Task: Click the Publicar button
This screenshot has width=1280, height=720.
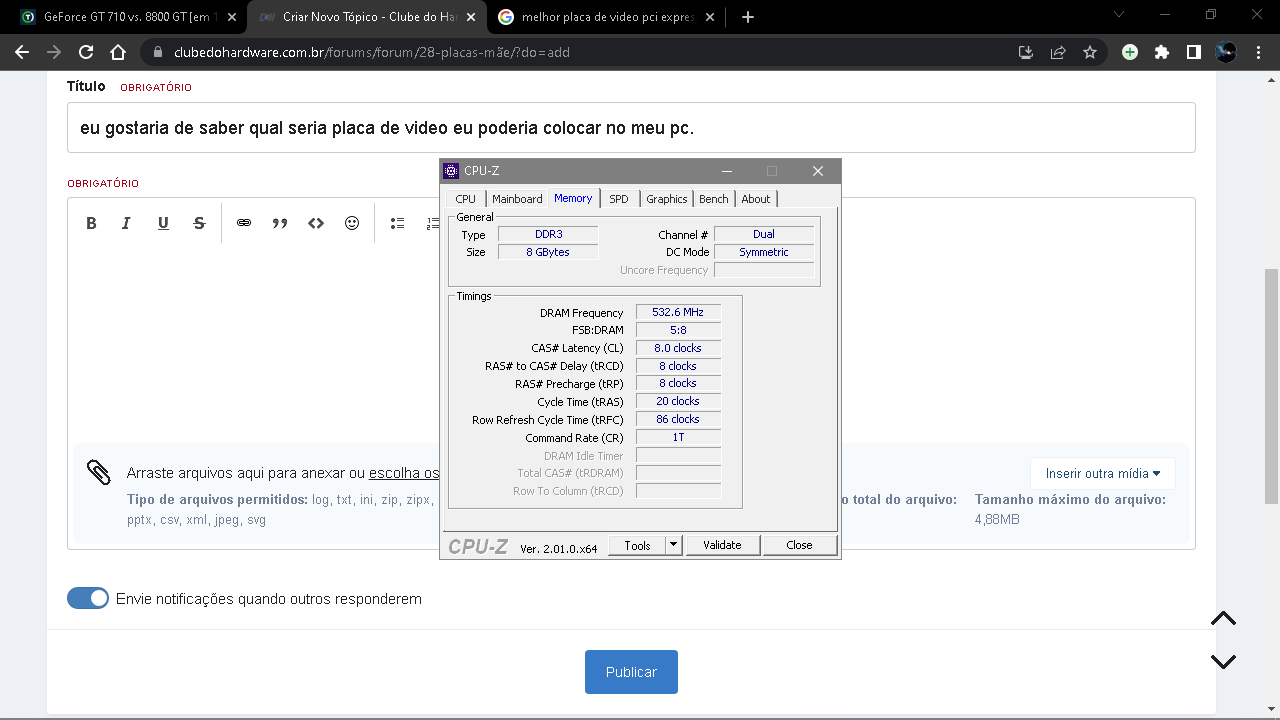Action: point(631,672)
